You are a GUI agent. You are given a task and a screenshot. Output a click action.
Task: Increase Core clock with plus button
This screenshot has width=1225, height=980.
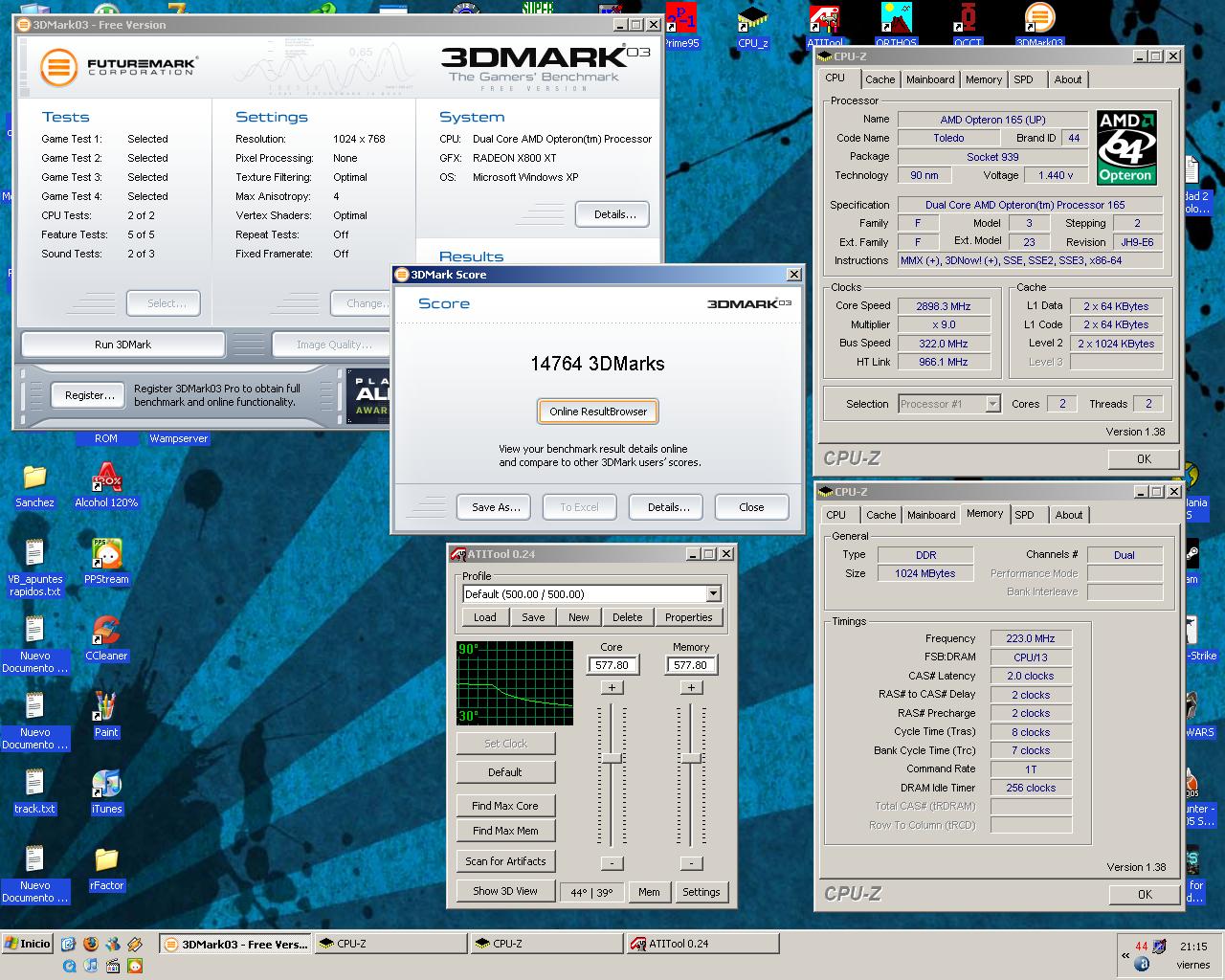tap(612, 687)
